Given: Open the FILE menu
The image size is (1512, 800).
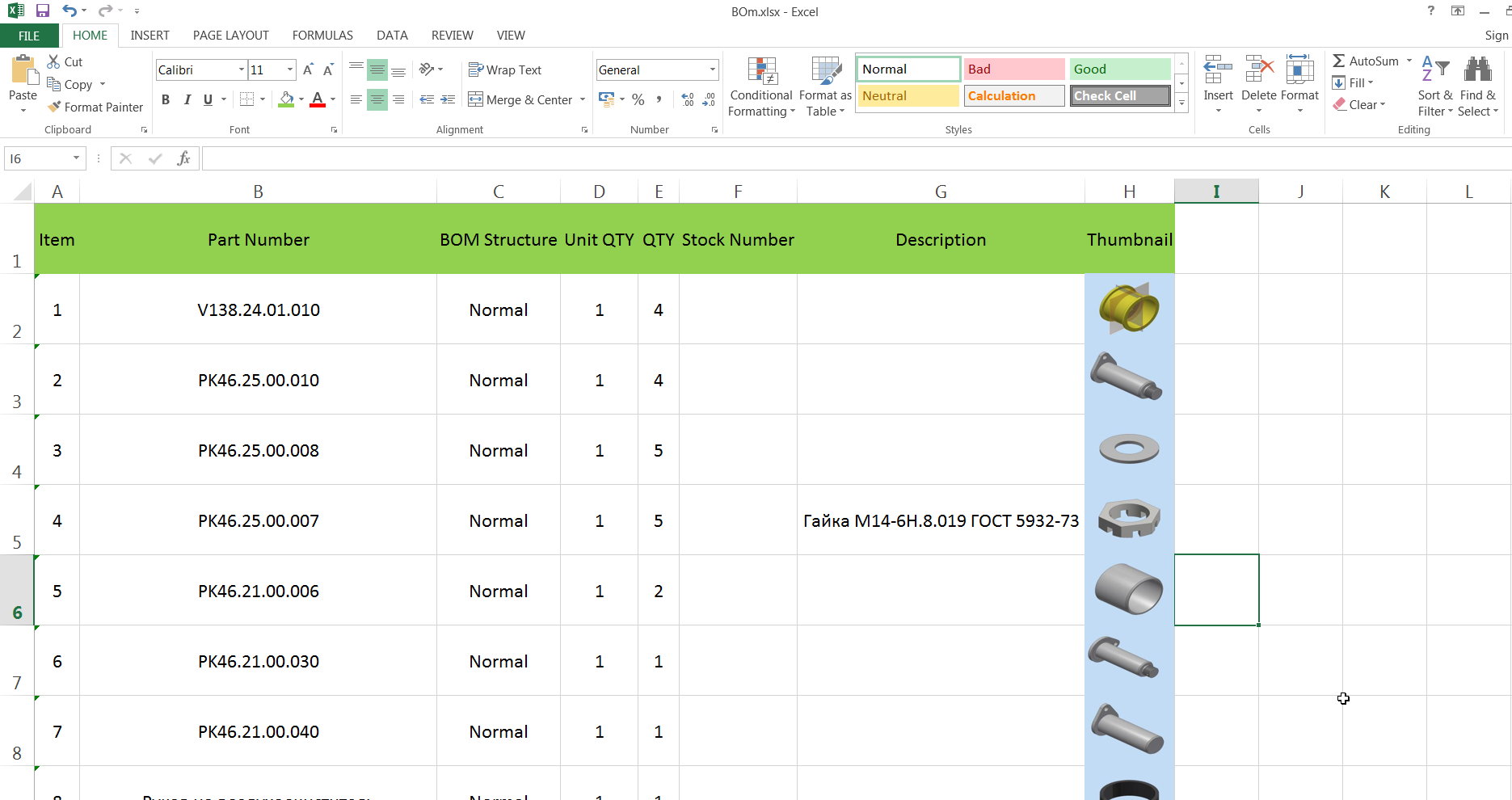Looking at the screenshot, I should coord(28,36).
